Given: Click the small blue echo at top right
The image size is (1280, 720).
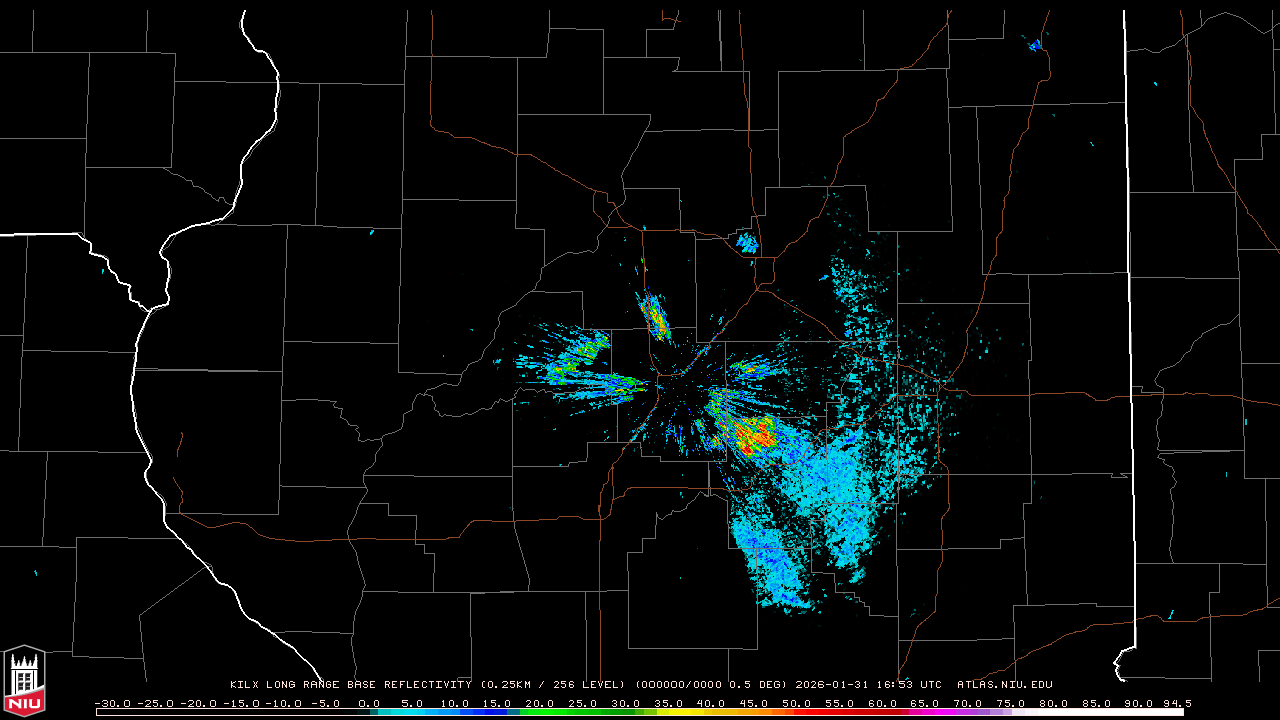Looking at the screenshot, I should click(1035, 44).
